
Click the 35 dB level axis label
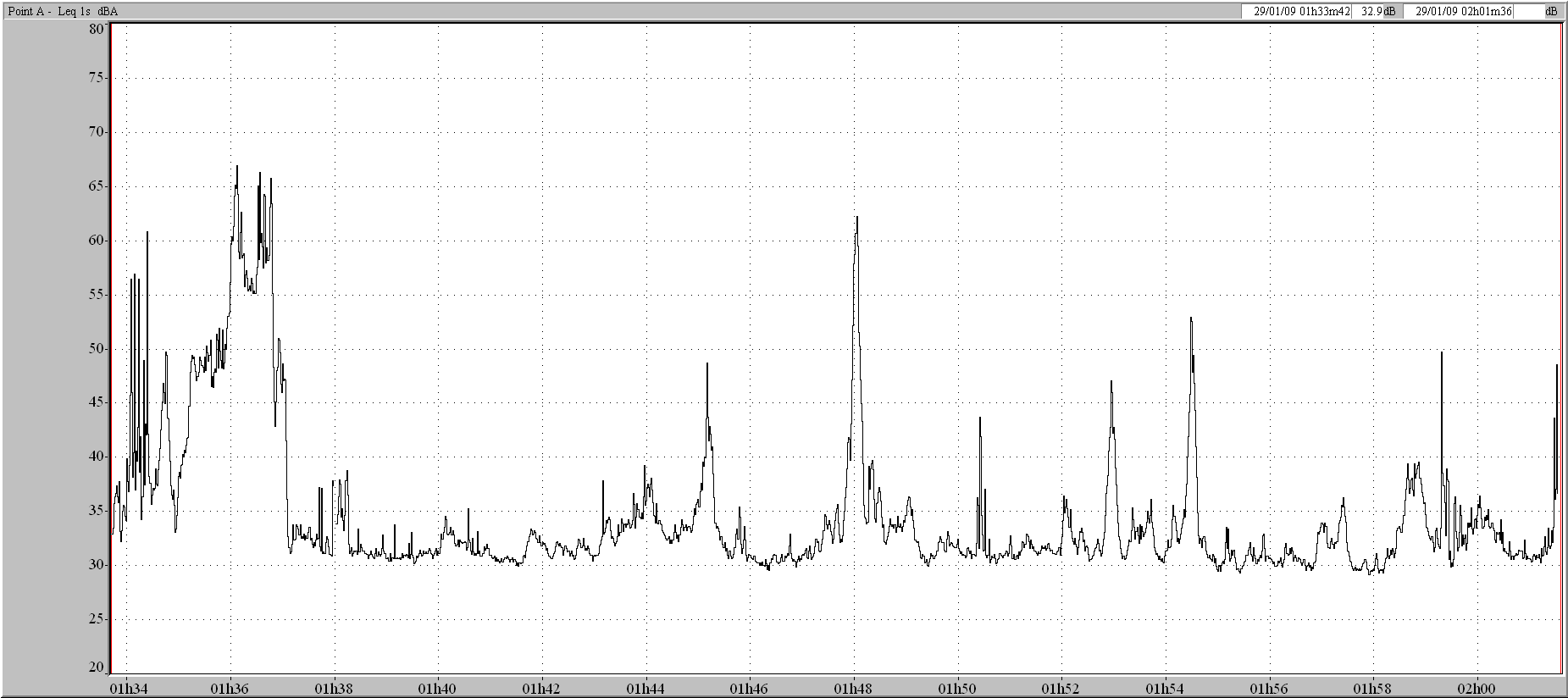pyautogui.click(x=96, y=511)
